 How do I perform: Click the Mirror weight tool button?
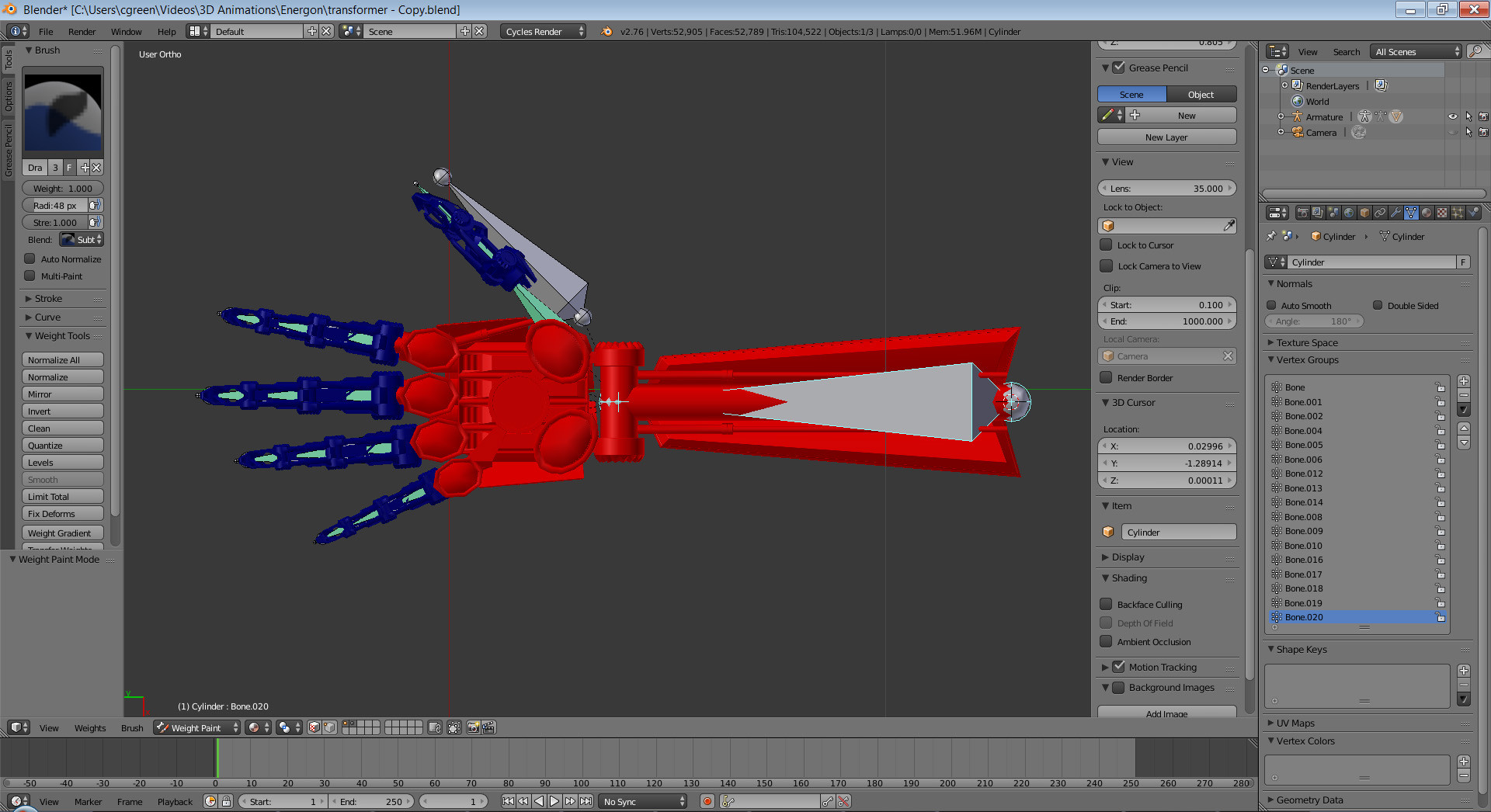(63, 394)
